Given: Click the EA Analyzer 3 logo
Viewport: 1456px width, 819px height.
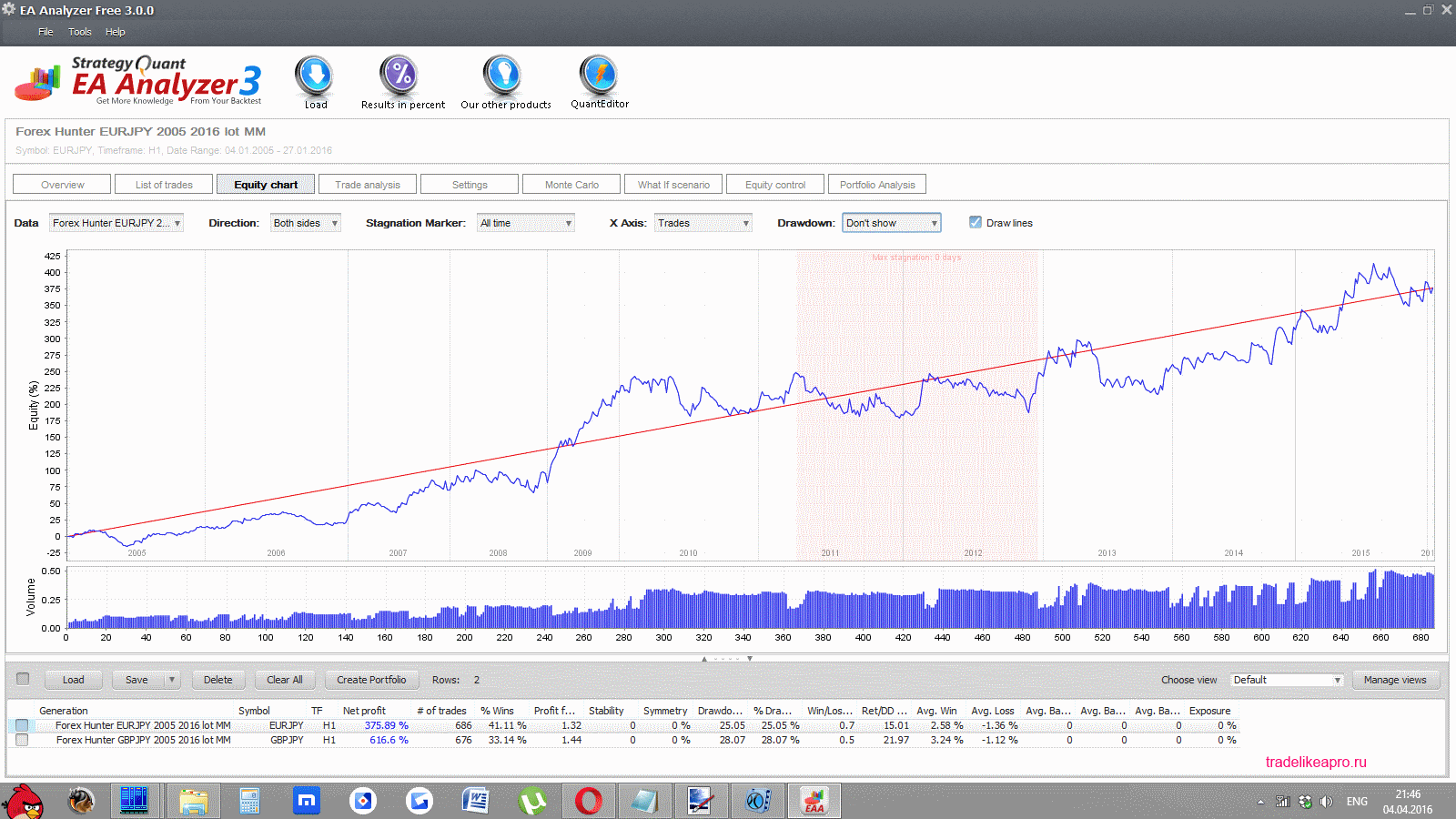Looking at the screenshot, I should [x=138, y=81].
